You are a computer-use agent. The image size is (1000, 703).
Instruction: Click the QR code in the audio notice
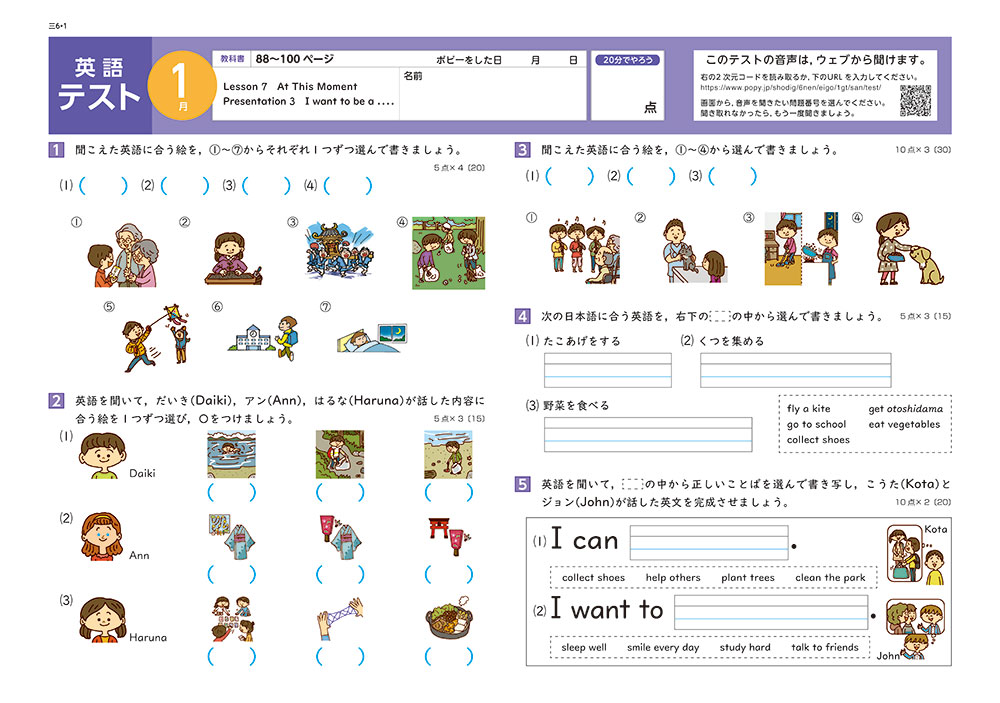915,100
